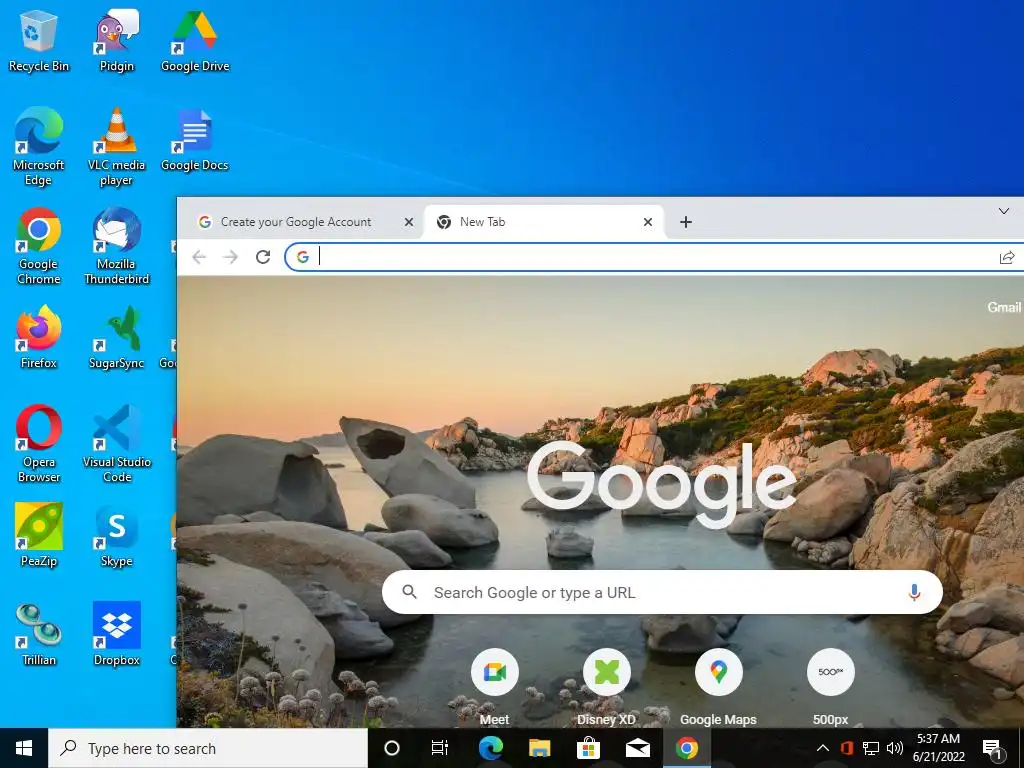Open the Disney XD shortcut tile
The width and height of the screenshot is (1024, 768).
click(x=606, y=687)
